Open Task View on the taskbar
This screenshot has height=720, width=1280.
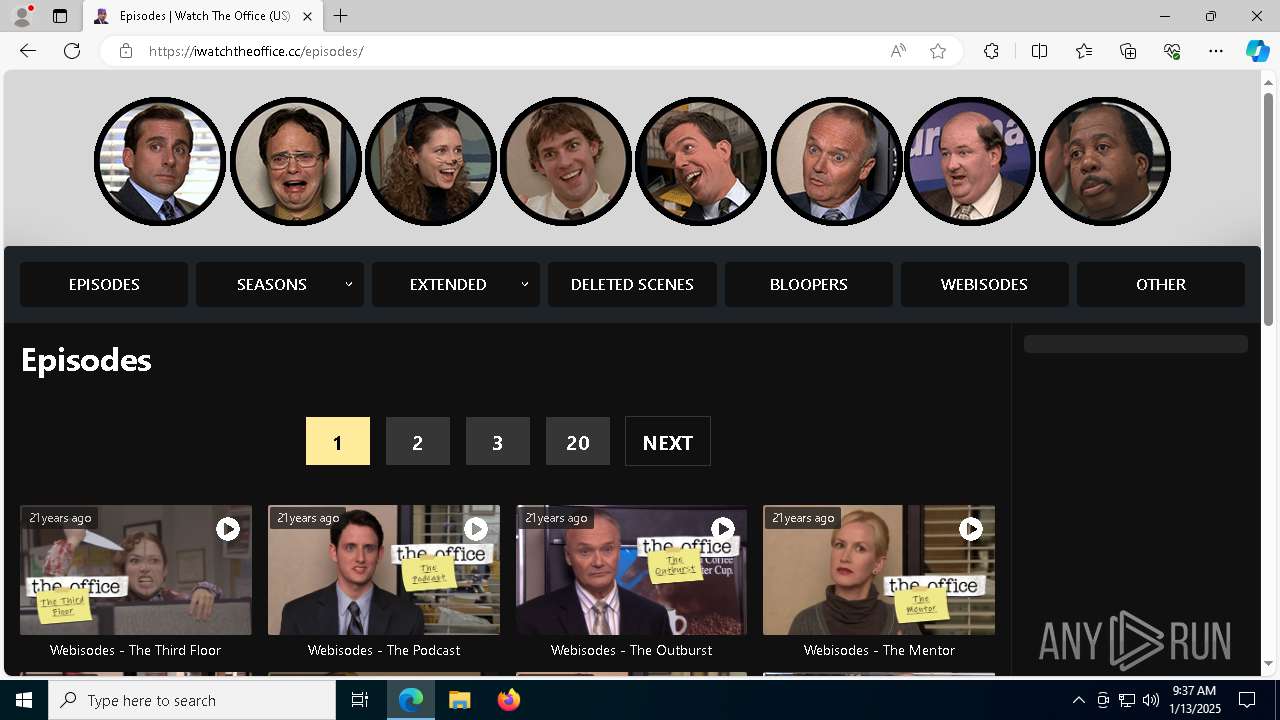(x=360, y=700)
